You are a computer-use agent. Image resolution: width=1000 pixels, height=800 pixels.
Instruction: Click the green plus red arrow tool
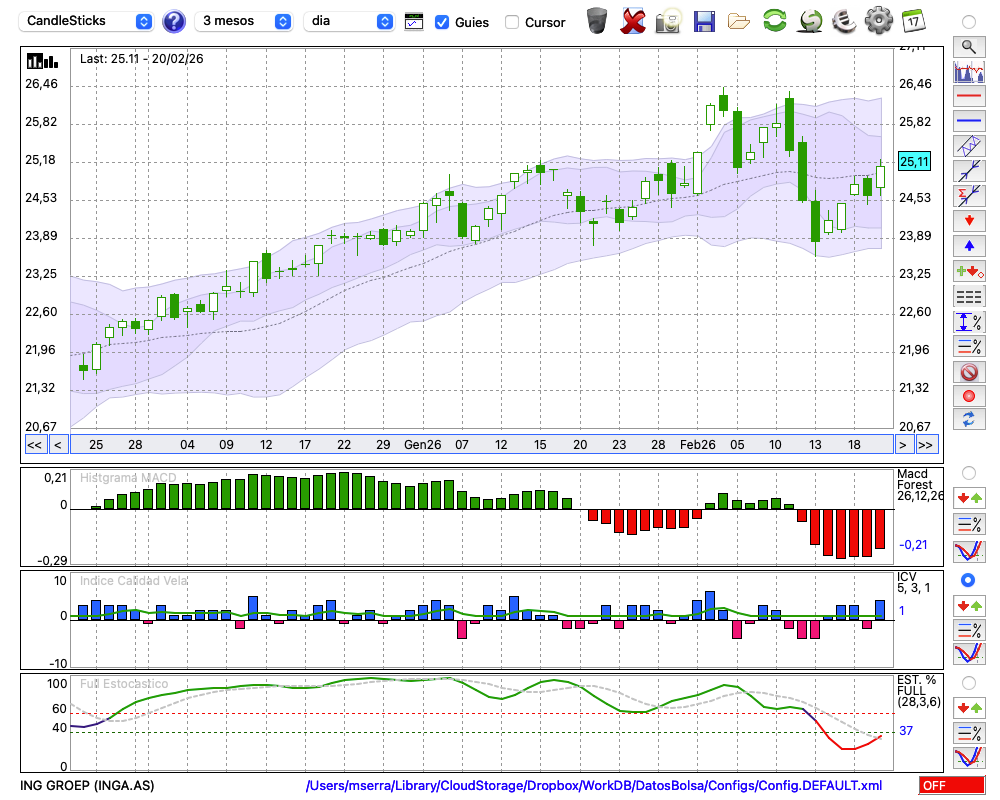(x=969, y=271)
